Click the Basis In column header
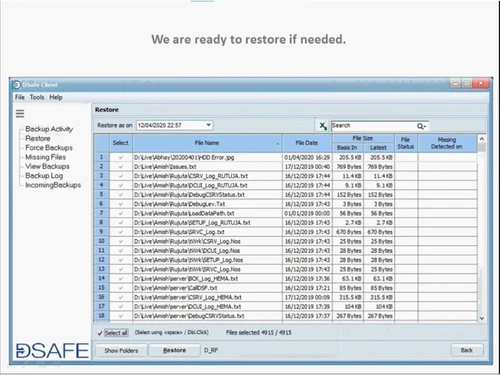The width and height of the screenshot is (500, 375). [347, 148]
